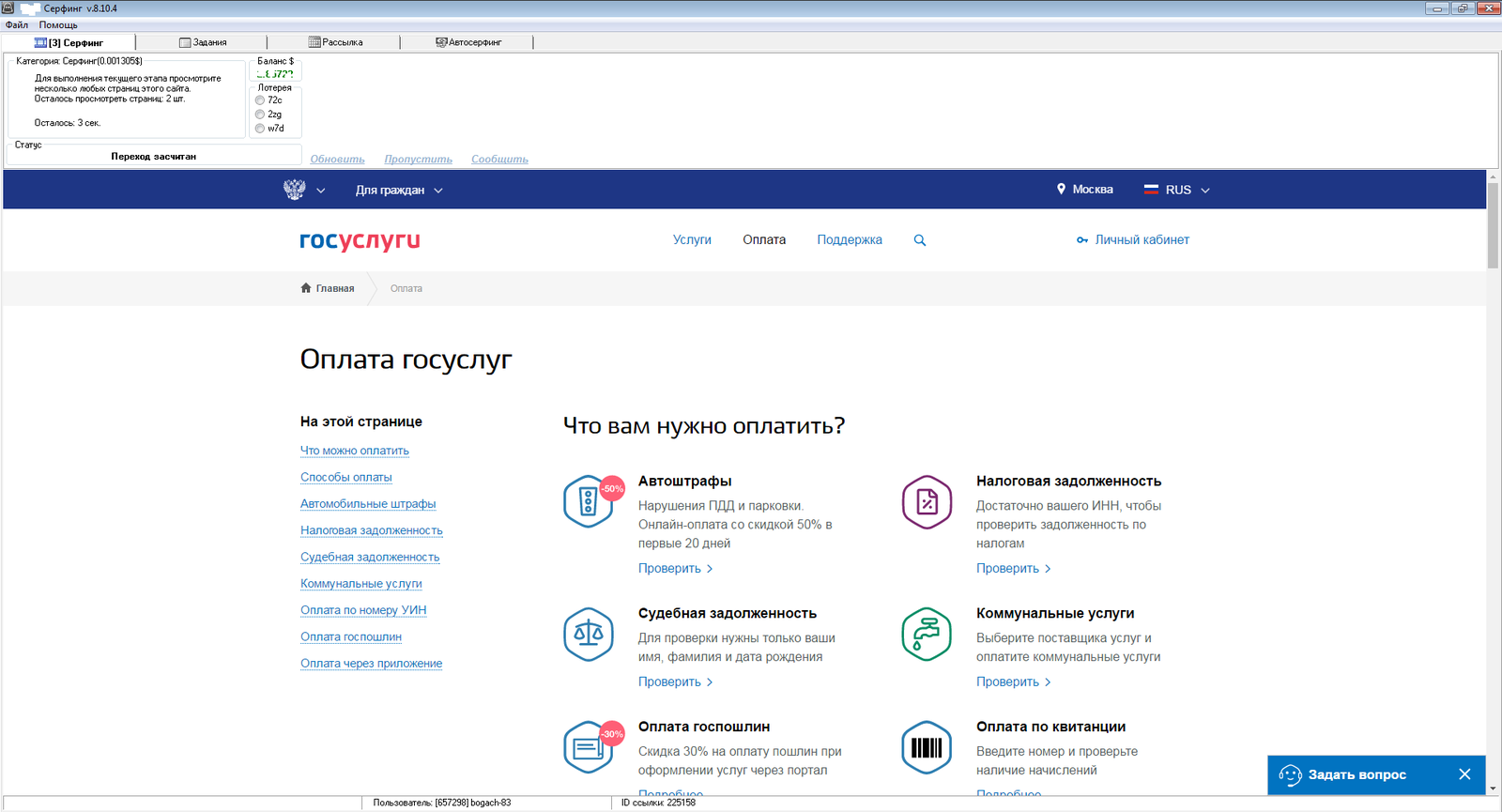Click the Сообщить link
This screenshot has height=812, width=1502.
point(499,160)
